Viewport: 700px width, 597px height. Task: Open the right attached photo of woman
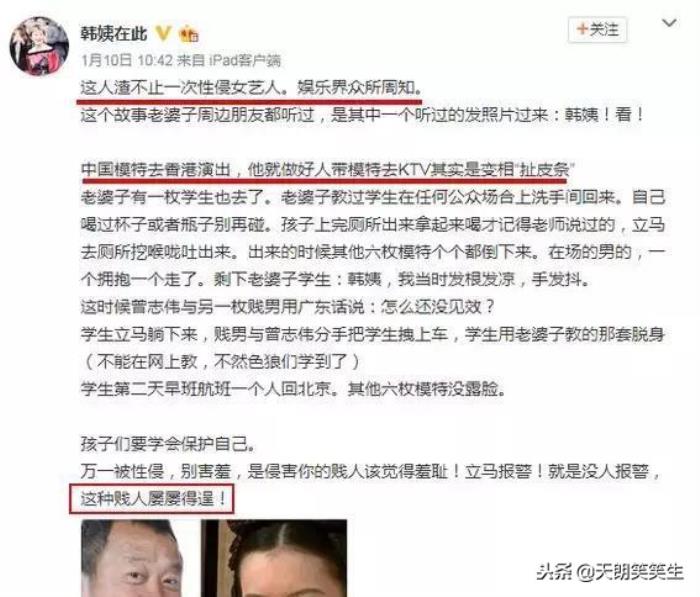pyautogui.click(x=274, y=558)
